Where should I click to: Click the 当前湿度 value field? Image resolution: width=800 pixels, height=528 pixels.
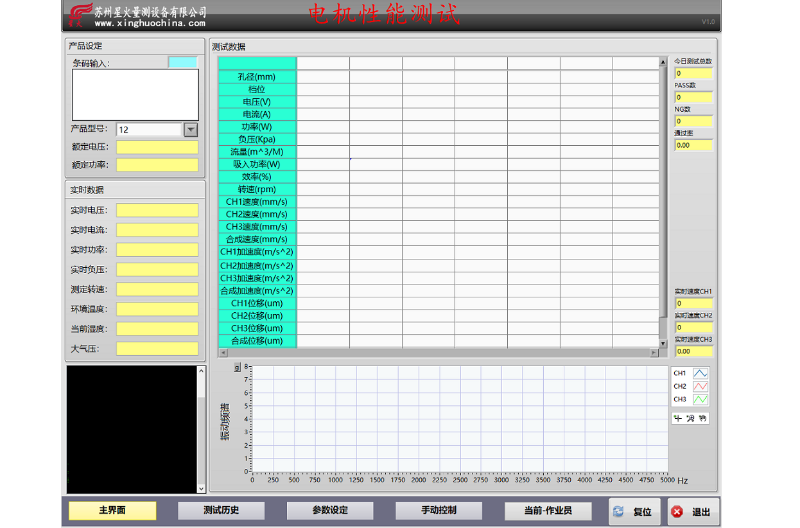(157, 329)
